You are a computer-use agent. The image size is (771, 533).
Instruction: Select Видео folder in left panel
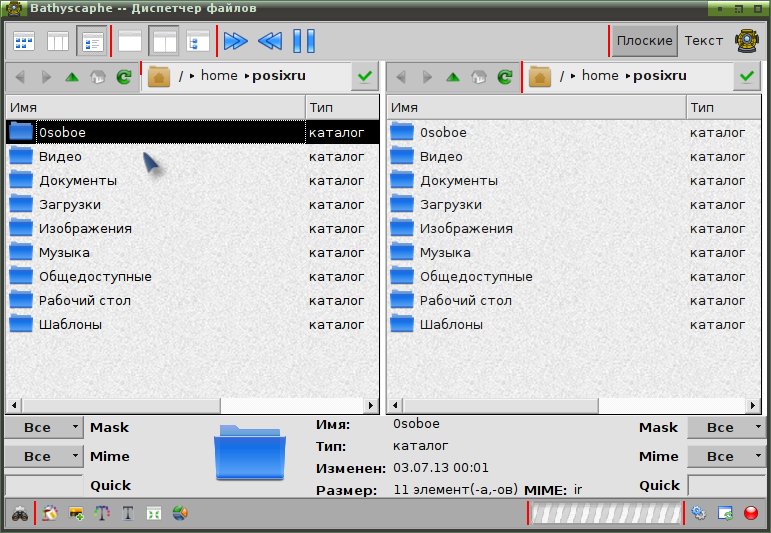pos(192,156)
